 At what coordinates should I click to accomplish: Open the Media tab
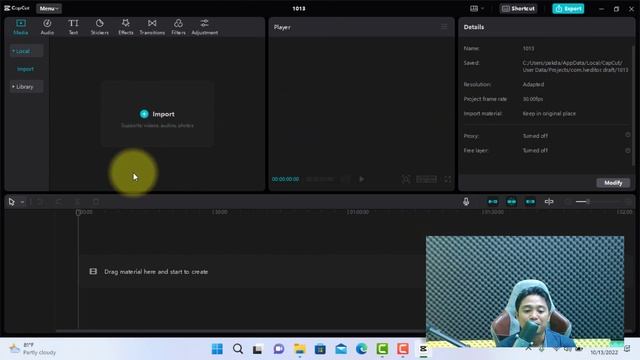[21, 27]
